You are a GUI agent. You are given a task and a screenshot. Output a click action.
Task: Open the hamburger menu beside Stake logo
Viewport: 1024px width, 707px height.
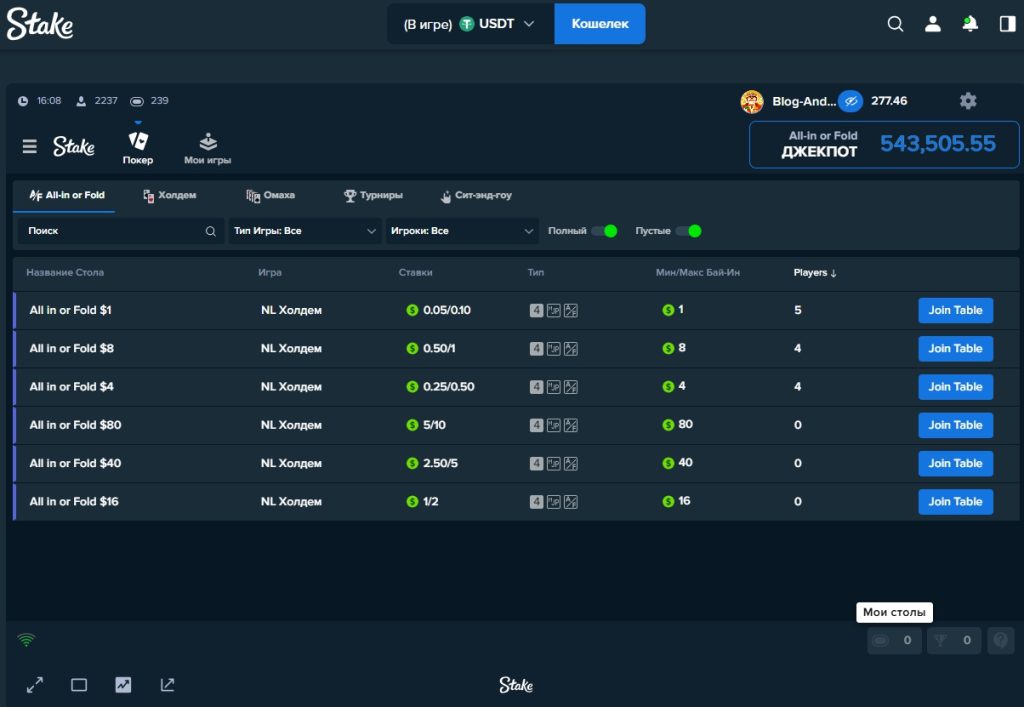(x=30, y=147)
